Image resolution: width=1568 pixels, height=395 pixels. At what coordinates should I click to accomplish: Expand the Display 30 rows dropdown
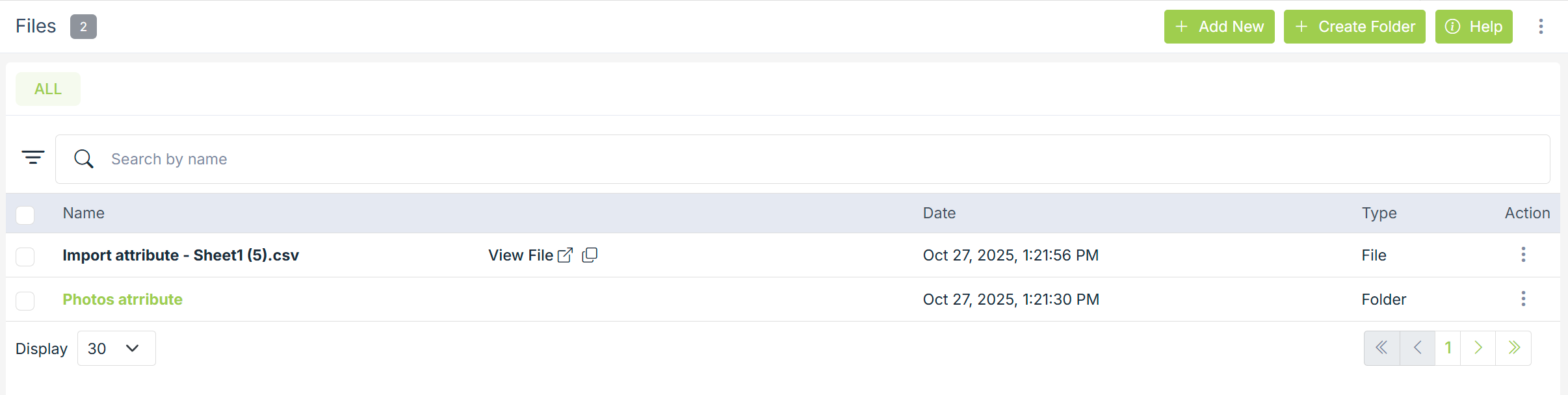coord(116,349)
